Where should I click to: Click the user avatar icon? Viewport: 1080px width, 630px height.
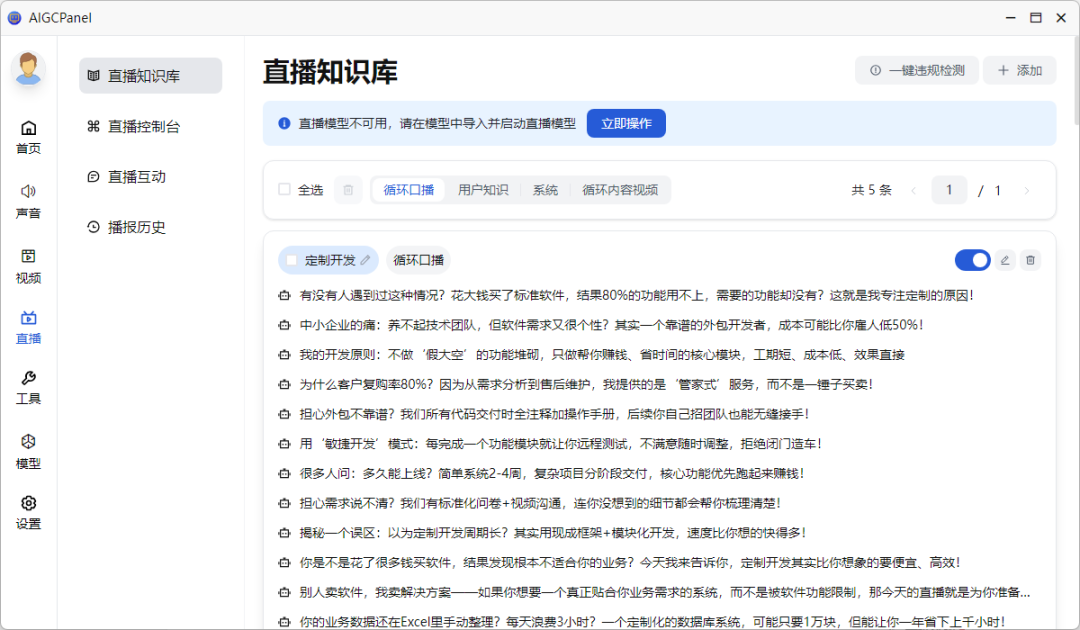(x=29, y=70)
